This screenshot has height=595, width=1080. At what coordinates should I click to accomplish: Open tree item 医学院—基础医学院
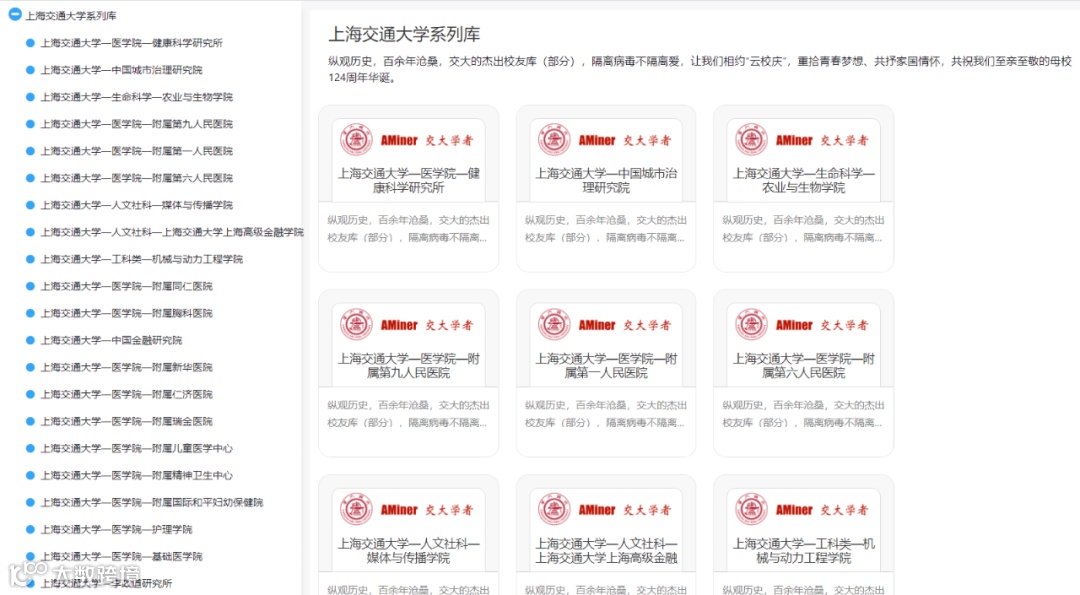point(121,556)
